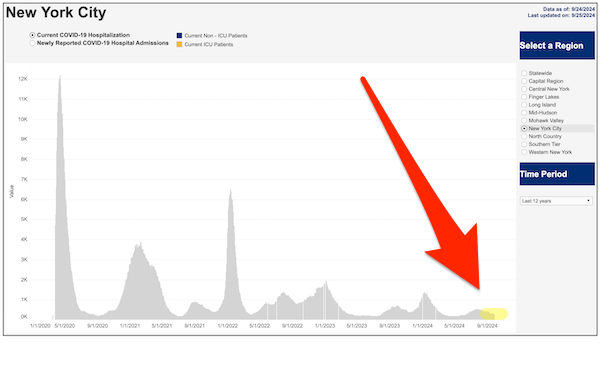Select the Statewide region radio button
Viewport: 600px width, 380px height.
(x=524, y=73)
